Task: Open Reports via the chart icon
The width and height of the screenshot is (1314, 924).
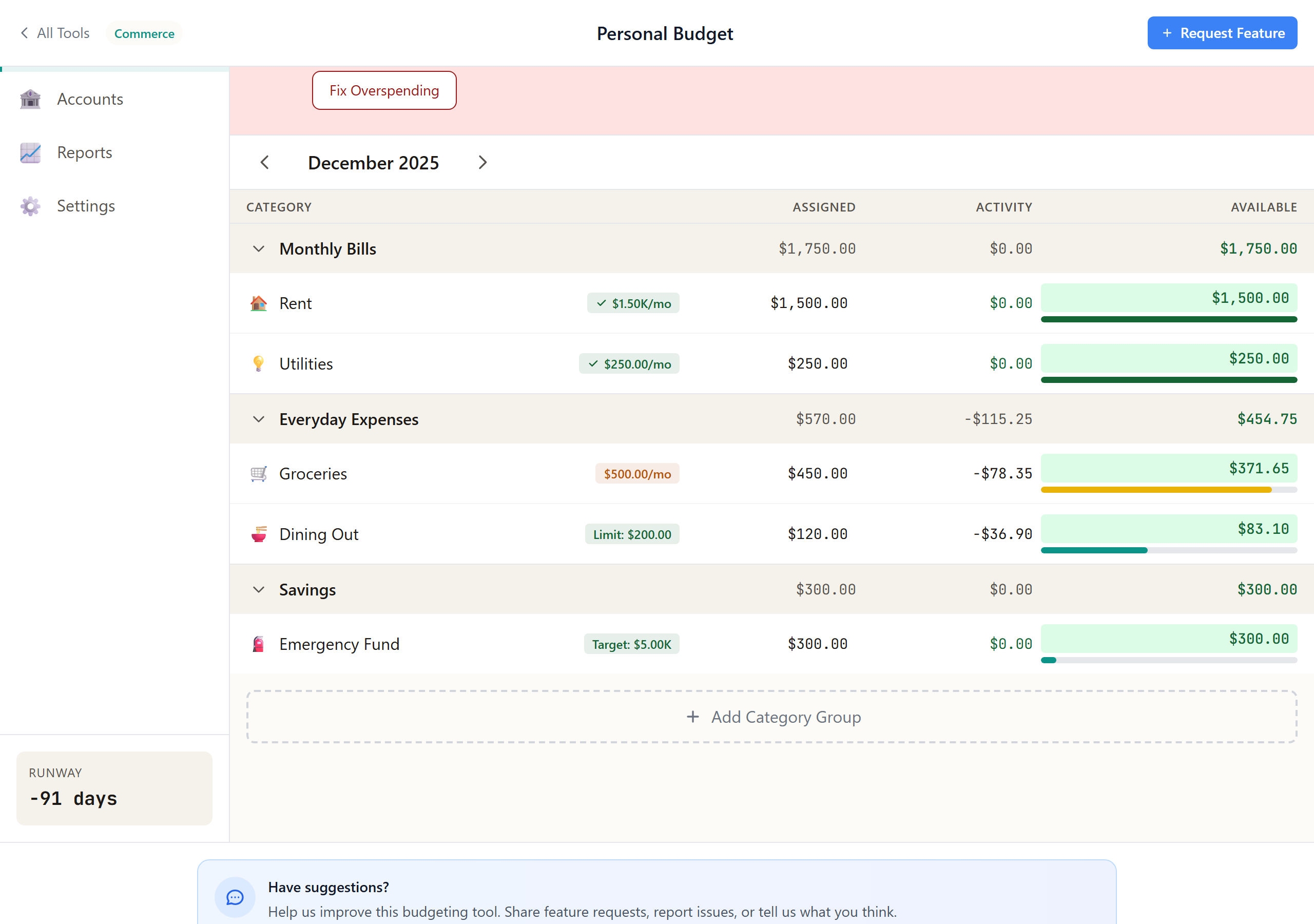Action: (30, 152)
